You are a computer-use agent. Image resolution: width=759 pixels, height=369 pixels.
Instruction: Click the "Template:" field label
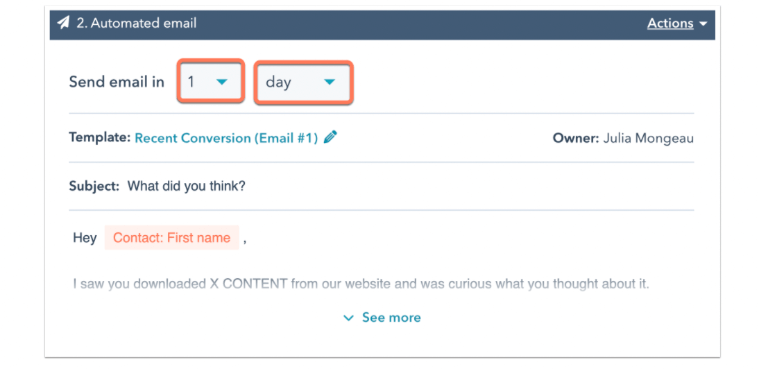click(x=100, y=138)
